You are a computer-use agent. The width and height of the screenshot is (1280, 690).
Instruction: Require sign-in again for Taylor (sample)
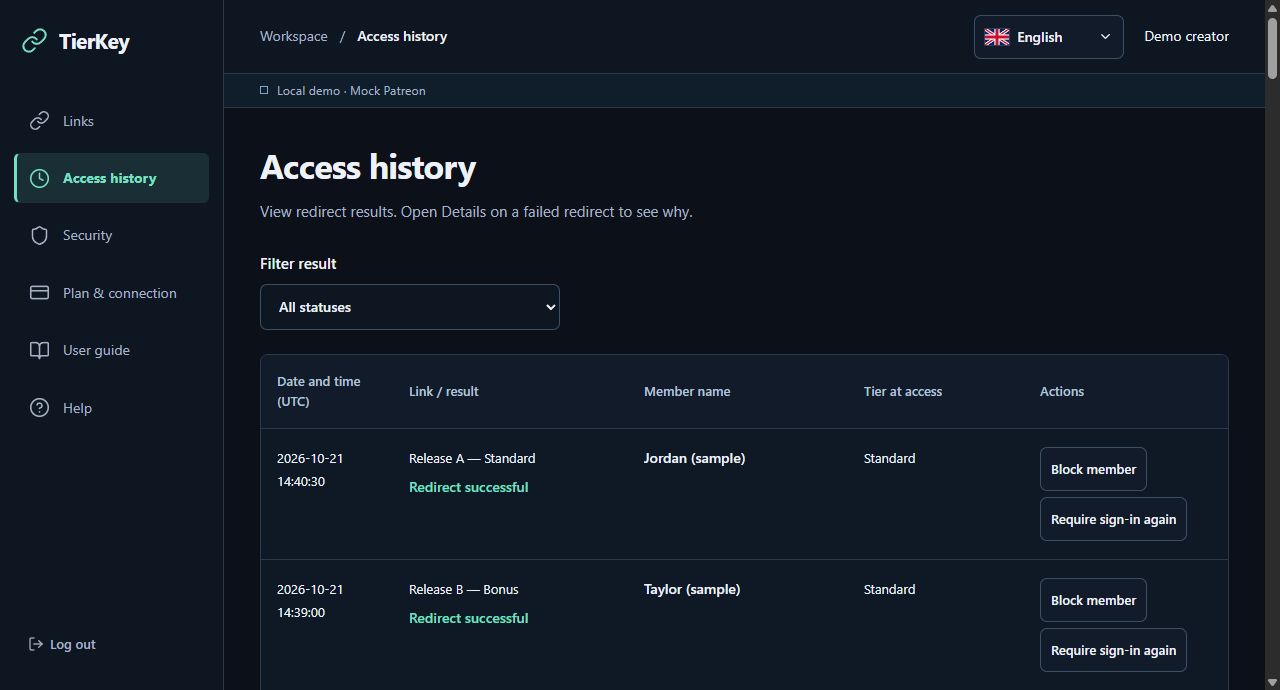(x=1113, y=650)
